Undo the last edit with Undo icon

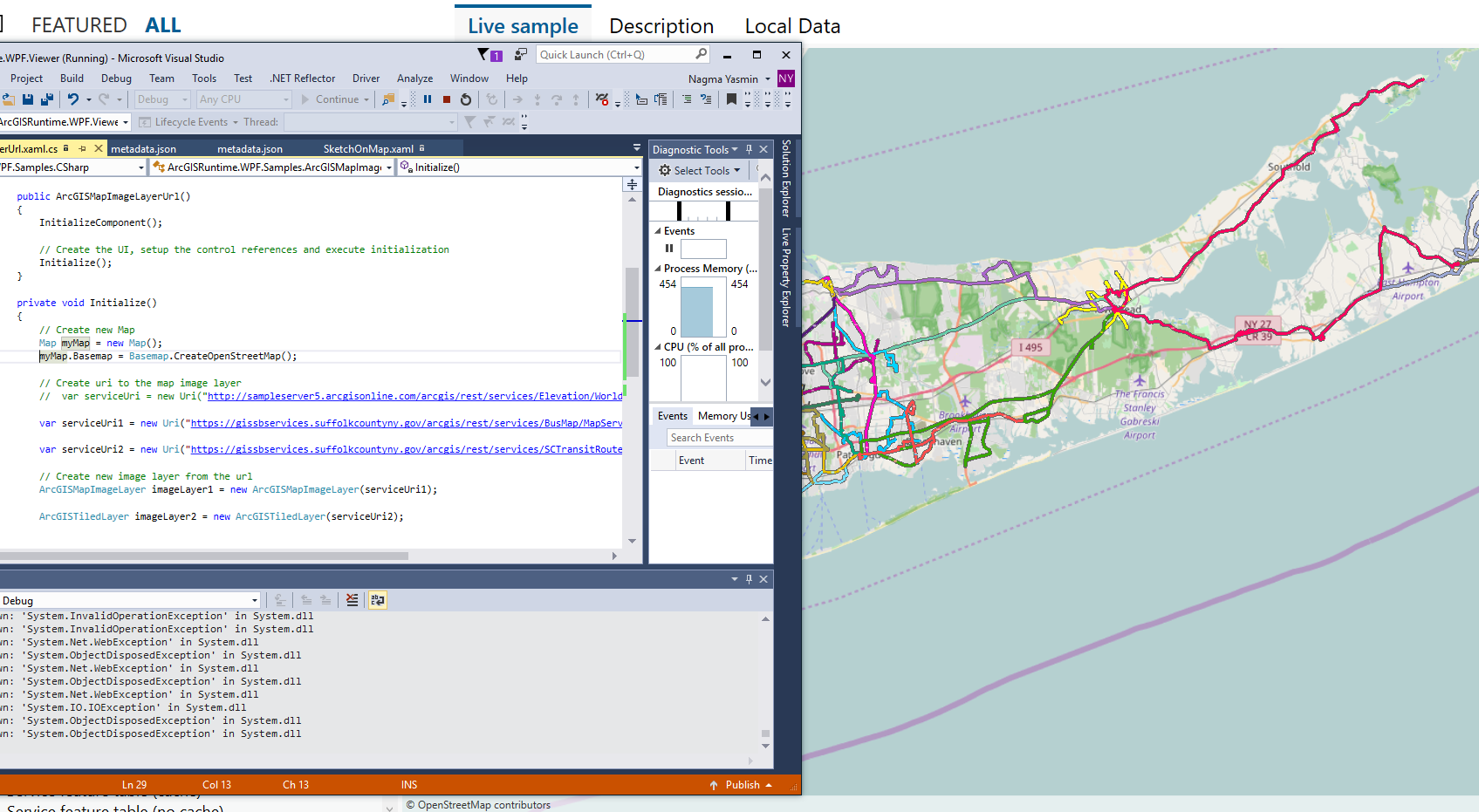click(73, 99)
